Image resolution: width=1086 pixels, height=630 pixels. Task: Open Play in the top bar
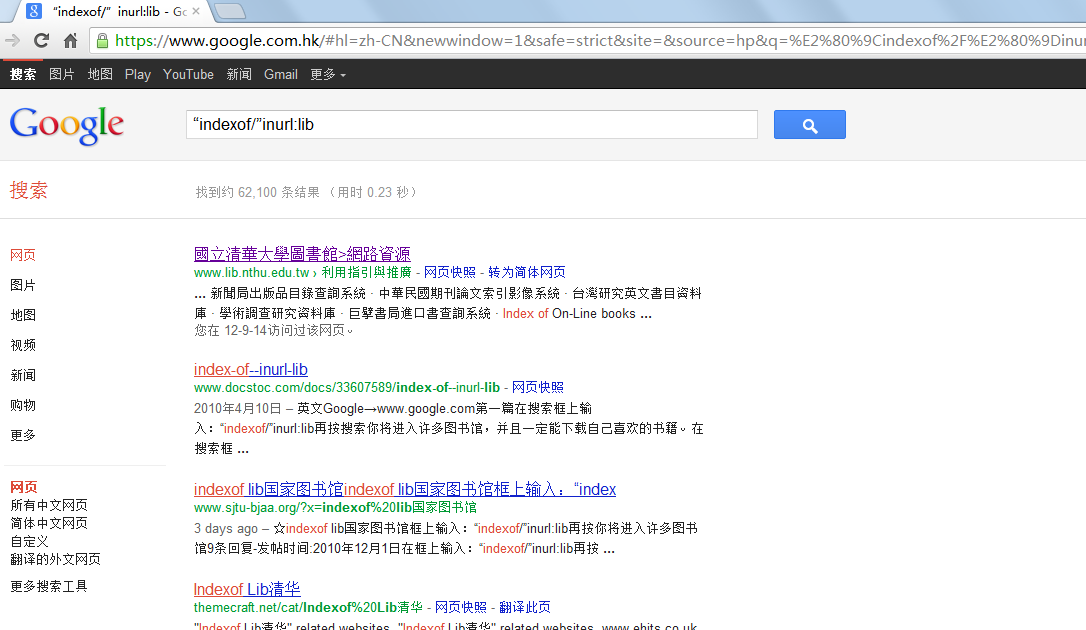point(138,74)
